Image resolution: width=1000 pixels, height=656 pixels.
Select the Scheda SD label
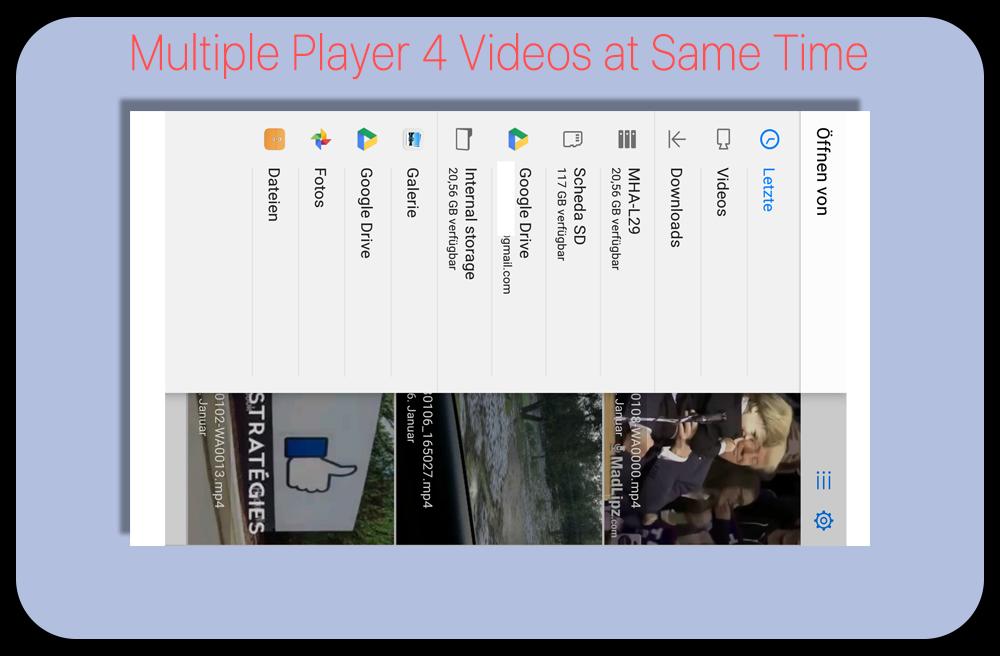click(579, 206)
